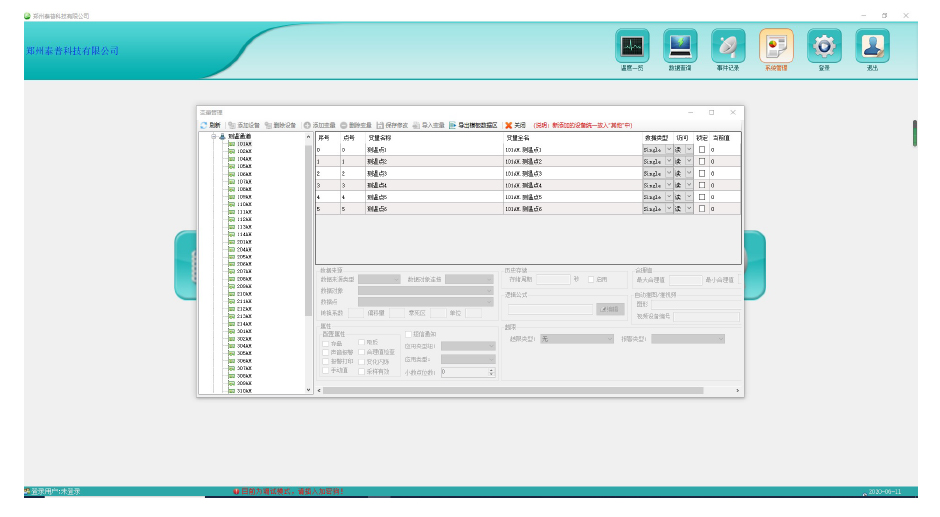Click the 变量名称 column header
This screenshot has width=940, height=517.
pyautogui.click(x=379, y=138)
